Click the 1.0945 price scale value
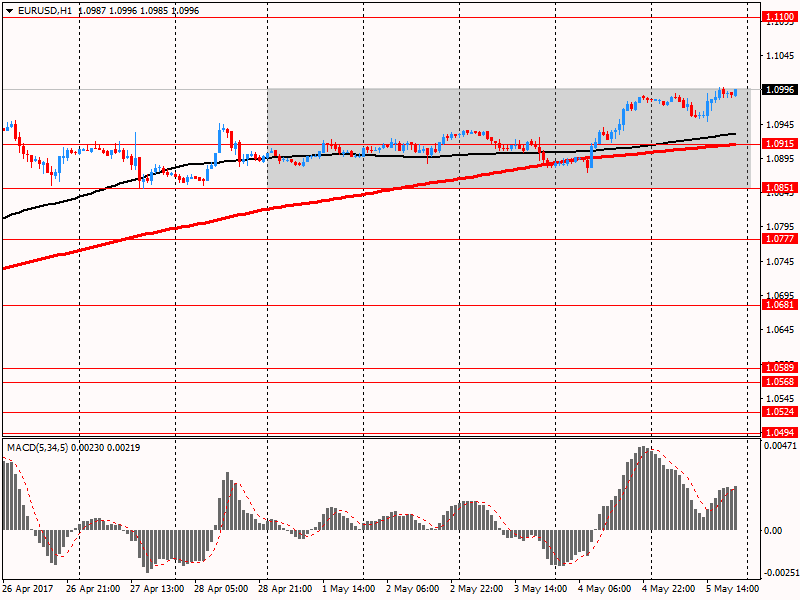This screenshot has height=600, width=800. [781, 124]
